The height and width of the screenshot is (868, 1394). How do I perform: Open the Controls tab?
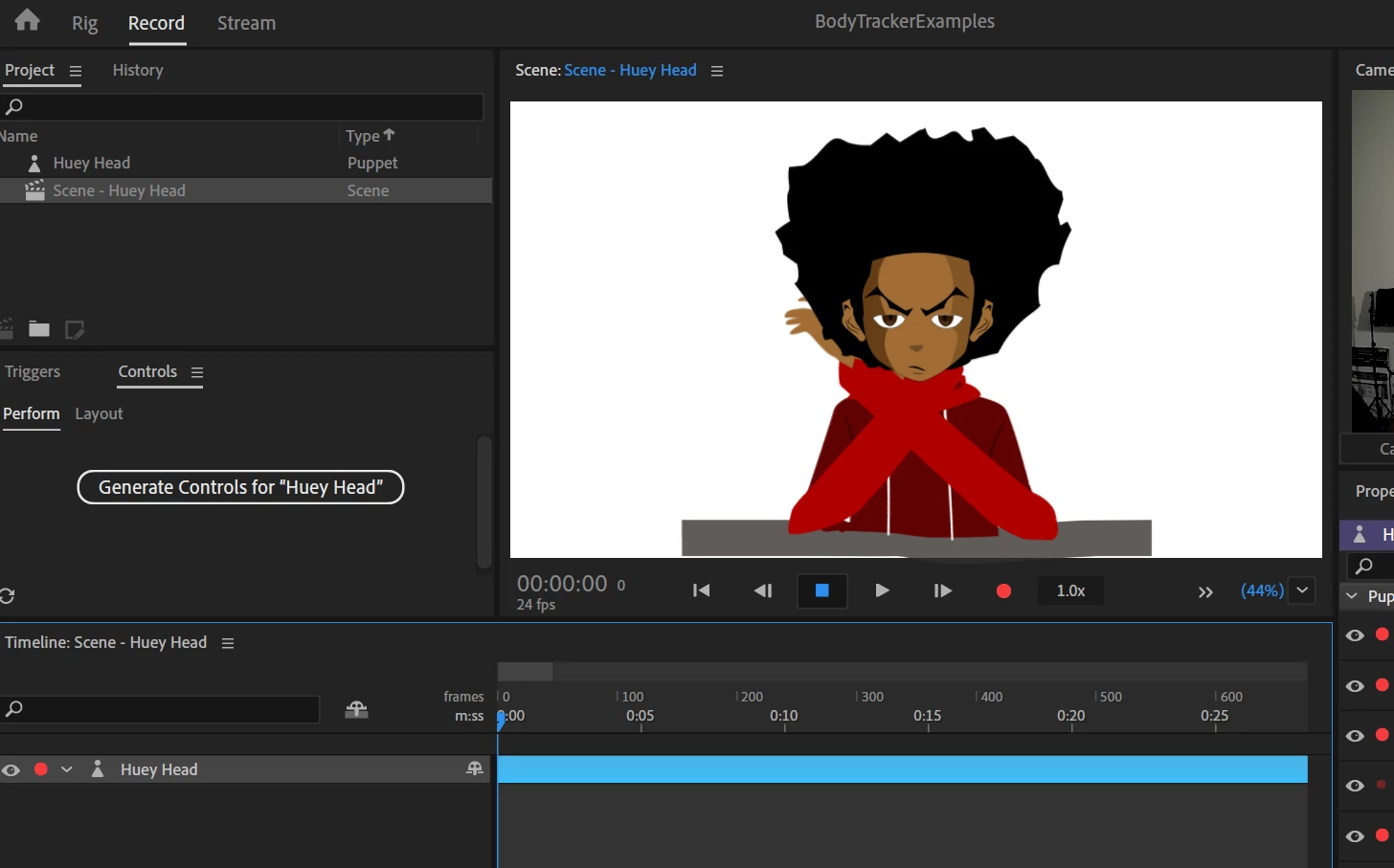147,371
